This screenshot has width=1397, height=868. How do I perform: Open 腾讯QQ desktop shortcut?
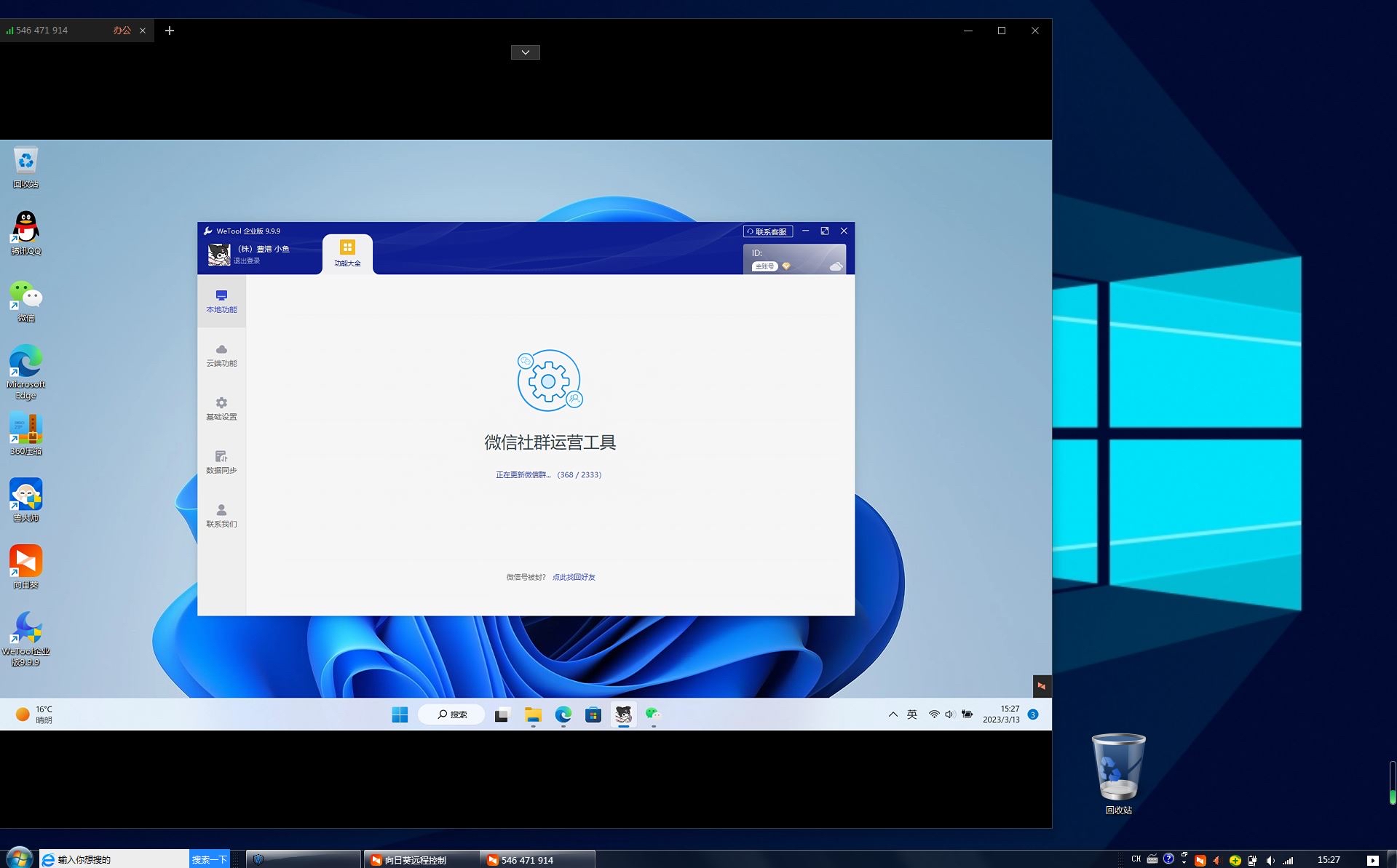tap(25, 234)
